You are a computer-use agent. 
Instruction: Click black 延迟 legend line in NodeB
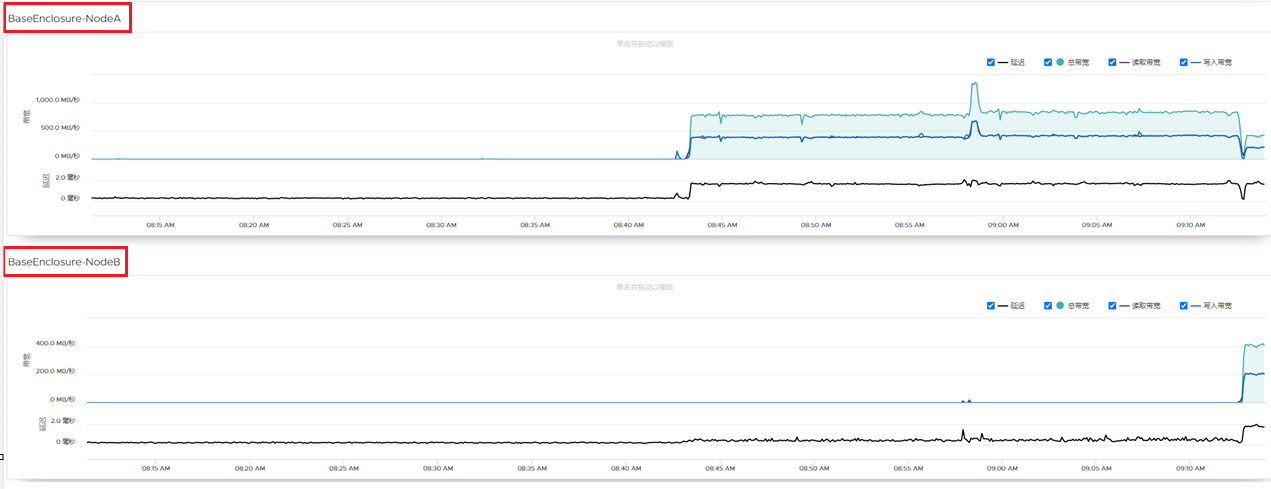pyautogui.click(x=1003, y=305)
